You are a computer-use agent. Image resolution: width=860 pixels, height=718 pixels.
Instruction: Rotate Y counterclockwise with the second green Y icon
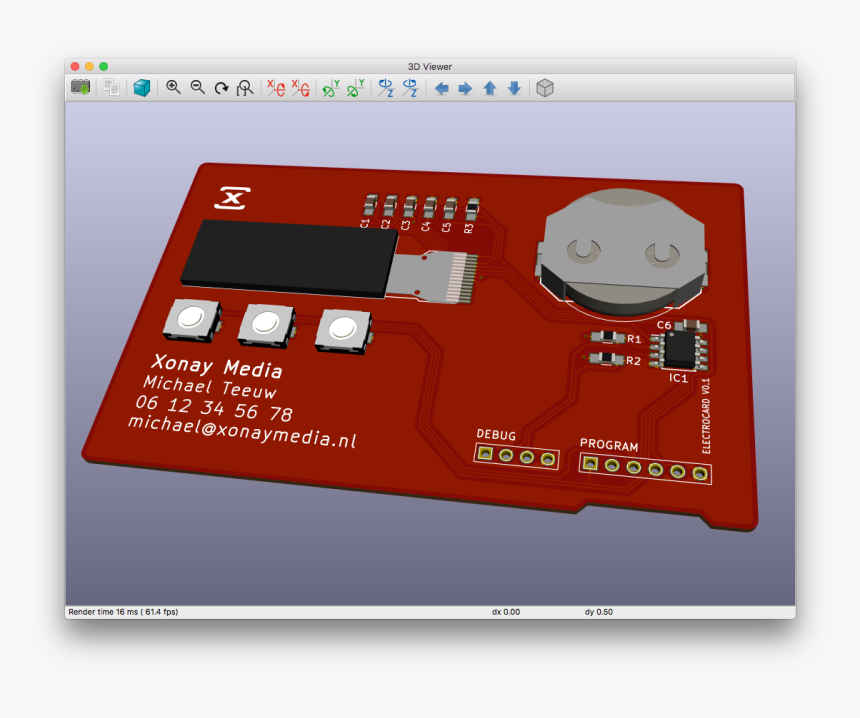355,88
